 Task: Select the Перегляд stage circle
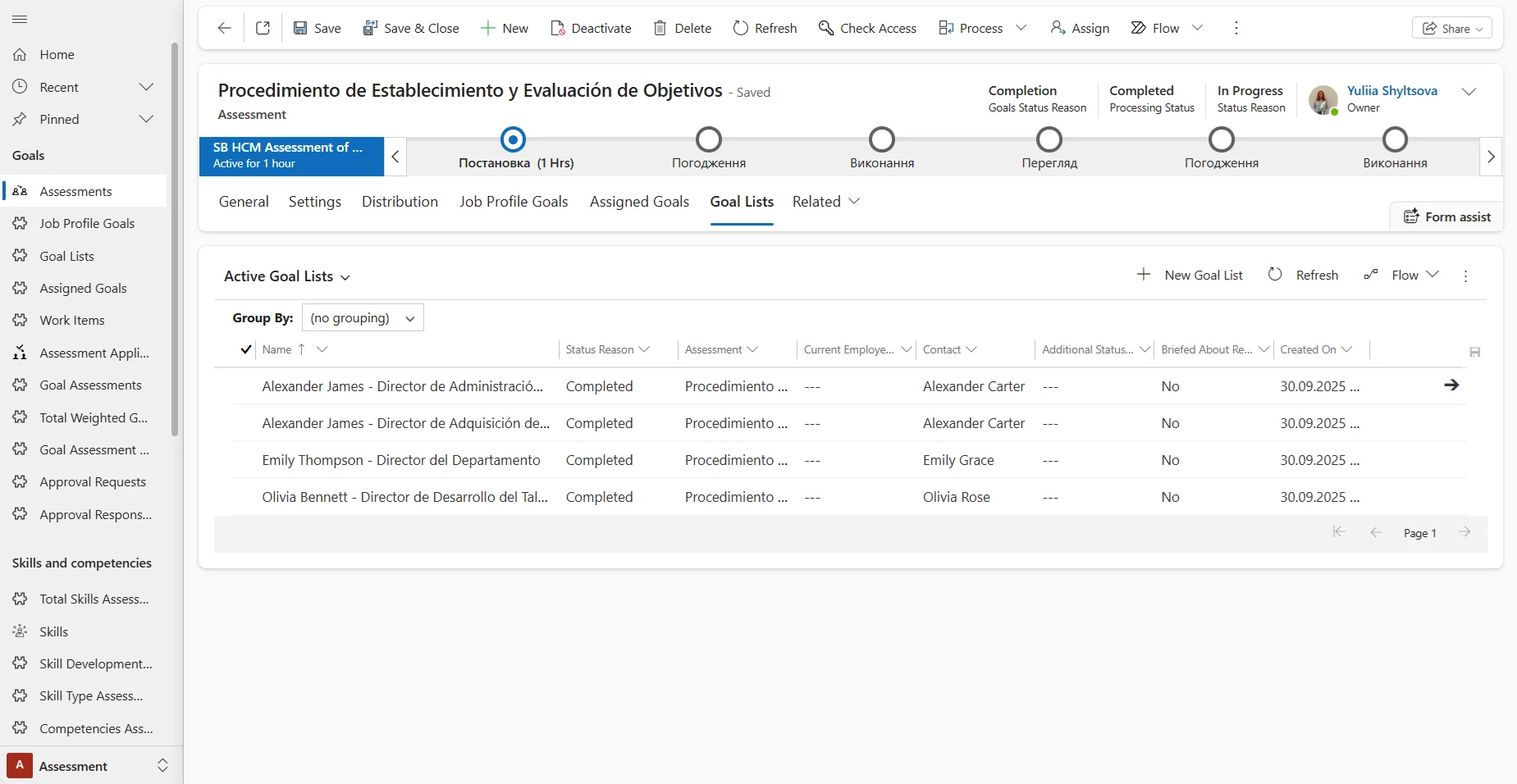click(x=1049, y=139)
